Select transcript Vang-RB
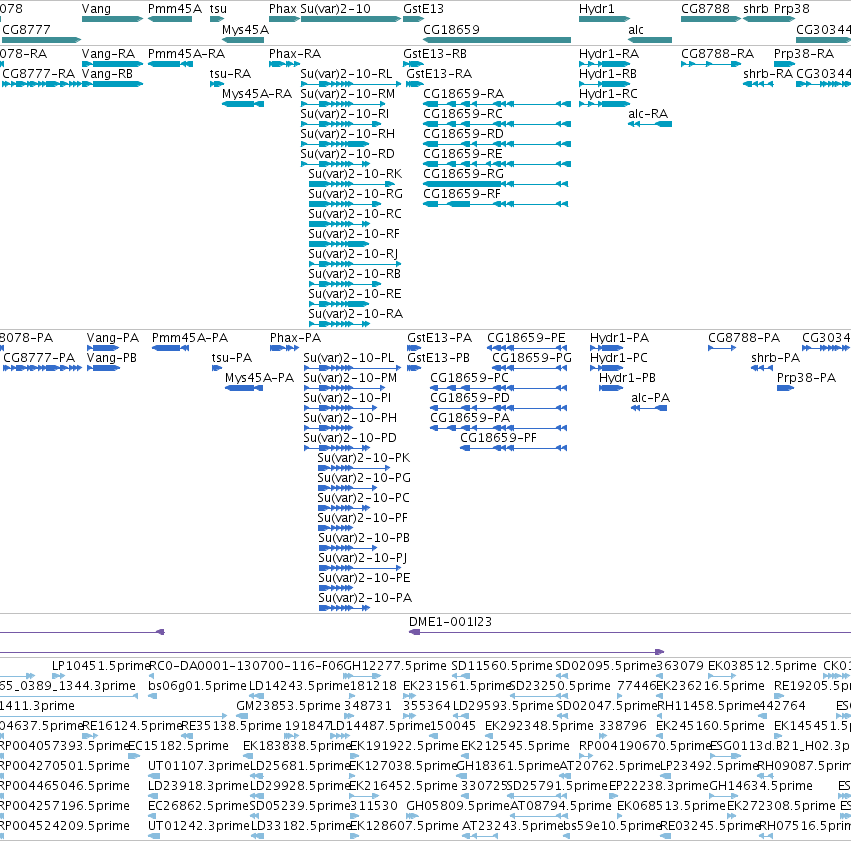Viewport: 851px width, 841px height. click(x=112, y=84)
